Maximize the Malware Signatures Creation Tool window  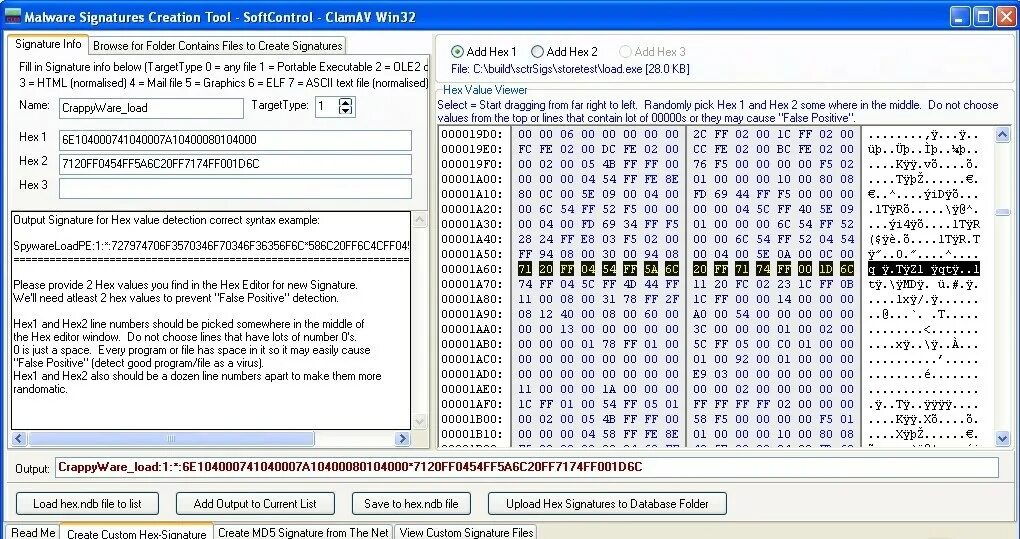[983, 17]
